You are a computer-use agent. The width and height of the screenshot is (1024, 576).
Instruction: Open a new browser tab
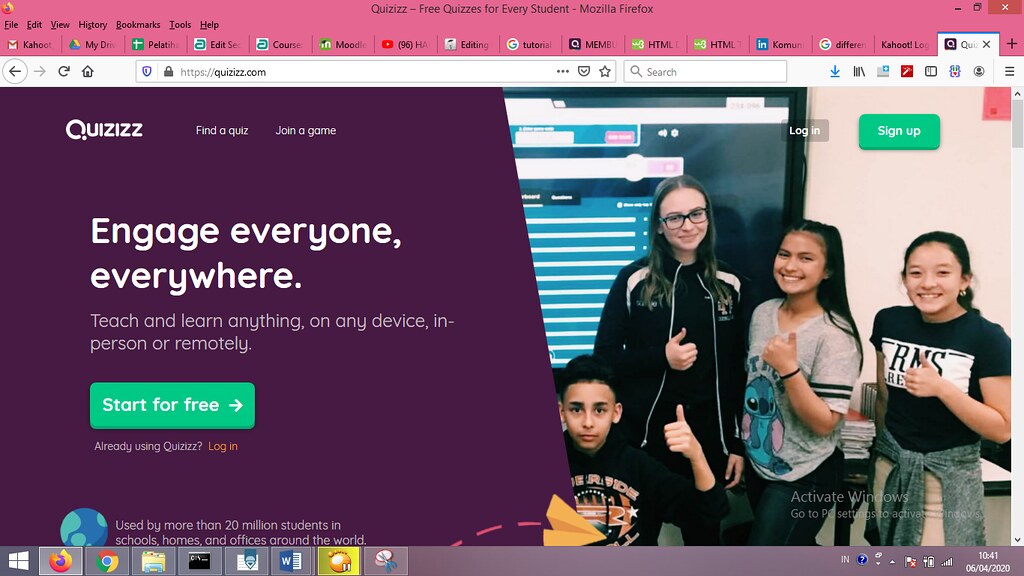tap(1012, 44)
